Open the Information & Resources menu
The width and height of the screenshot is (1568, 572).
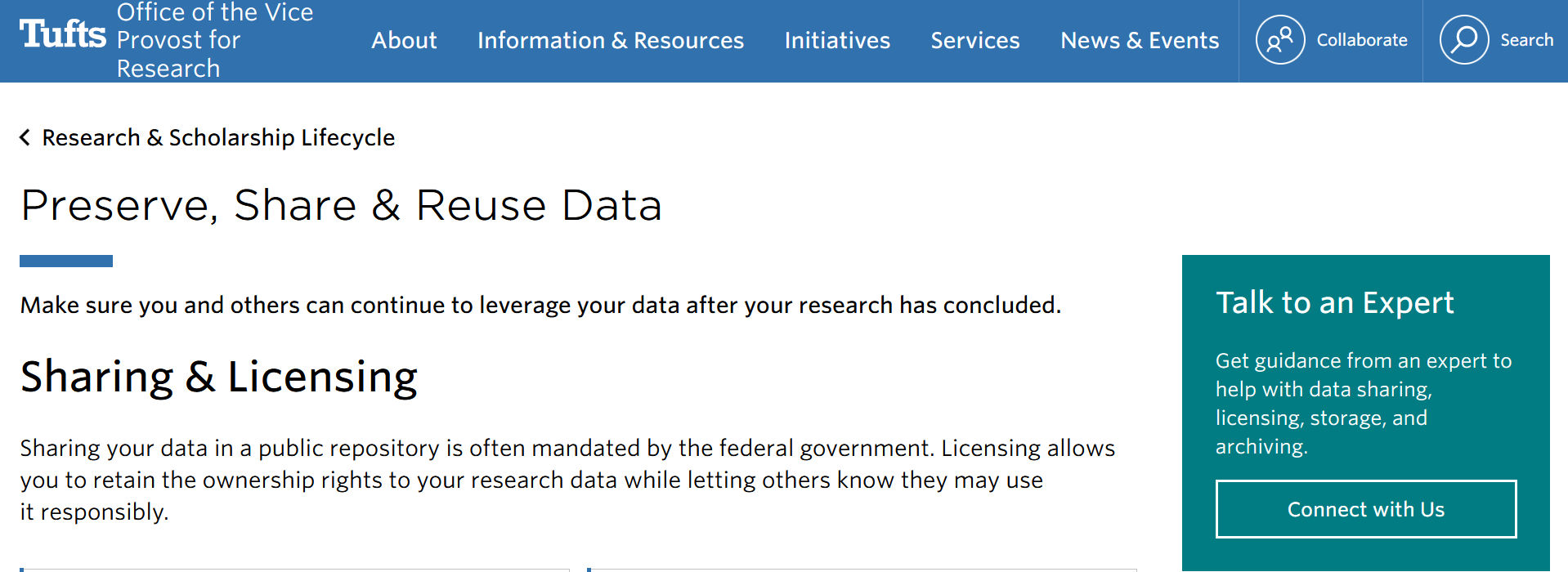[610, 40]
